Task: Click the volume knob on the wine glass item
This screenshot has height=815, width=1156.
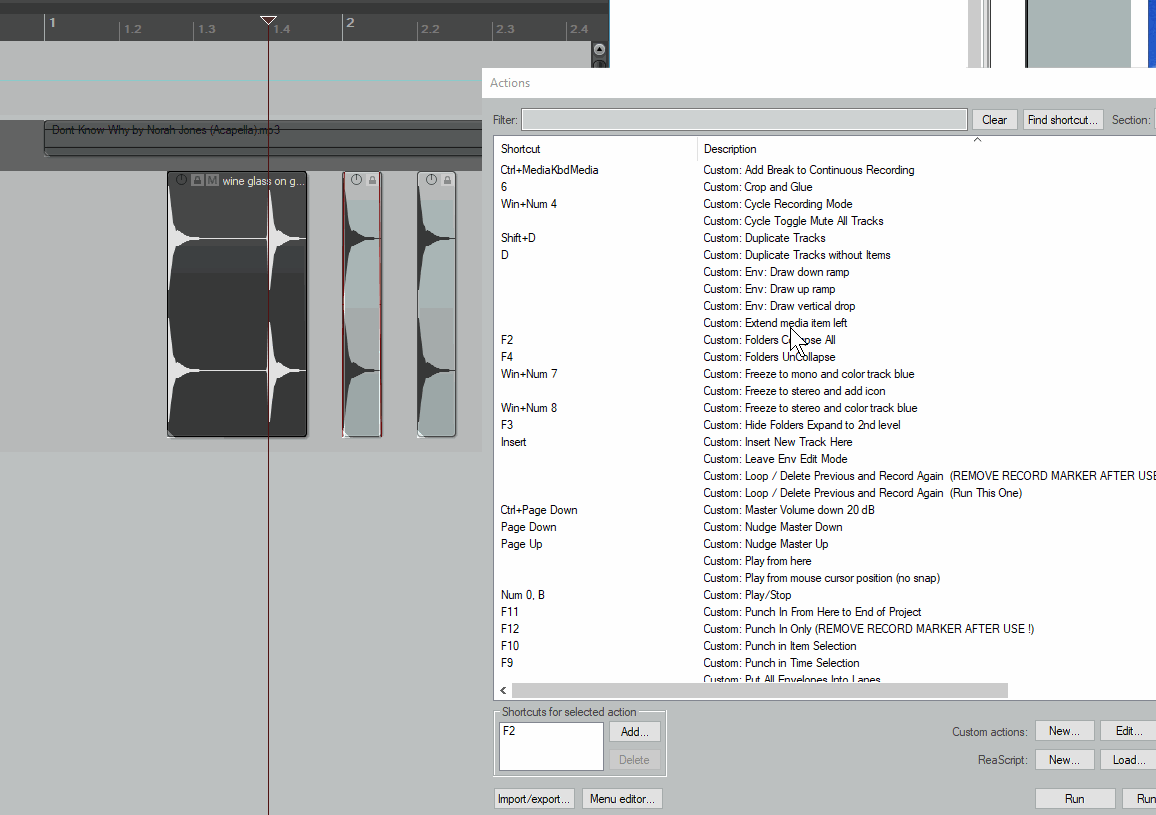Action: click(181, 180)
